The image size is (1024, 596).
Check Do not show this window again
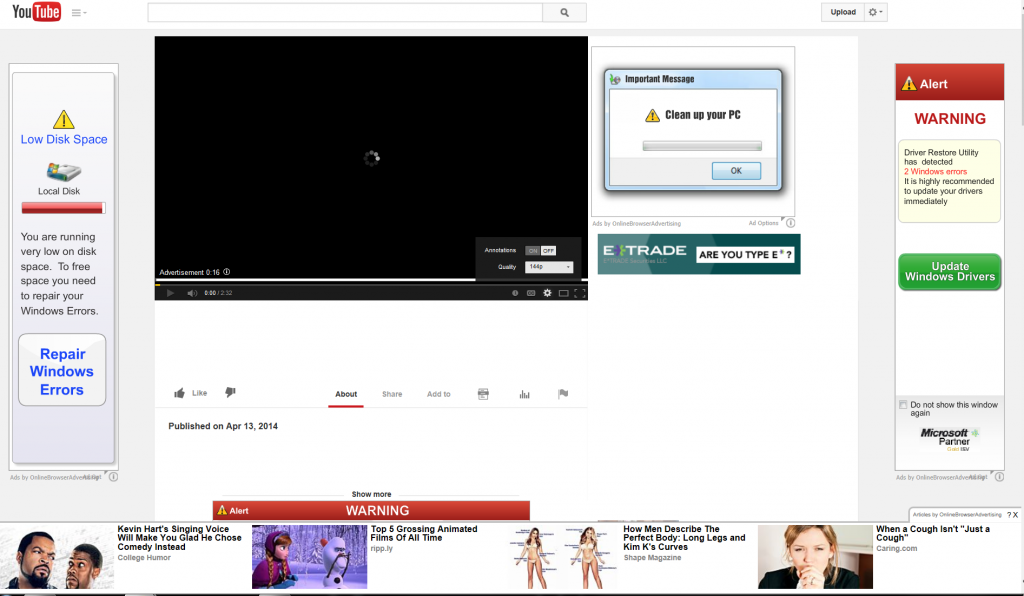903,405
